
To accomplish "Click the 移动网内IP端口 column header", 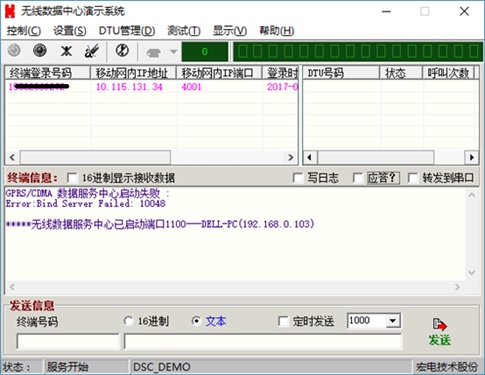I will pos(219,73).
